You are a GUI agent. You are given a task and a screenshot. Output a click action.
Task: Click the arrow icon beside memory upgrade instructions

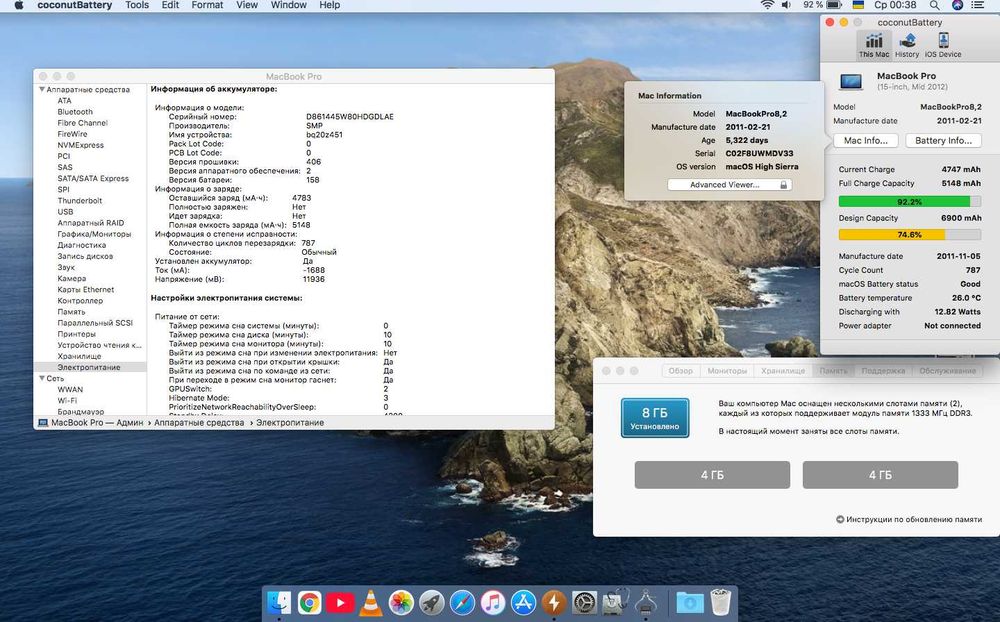click(x=840, y=519)
